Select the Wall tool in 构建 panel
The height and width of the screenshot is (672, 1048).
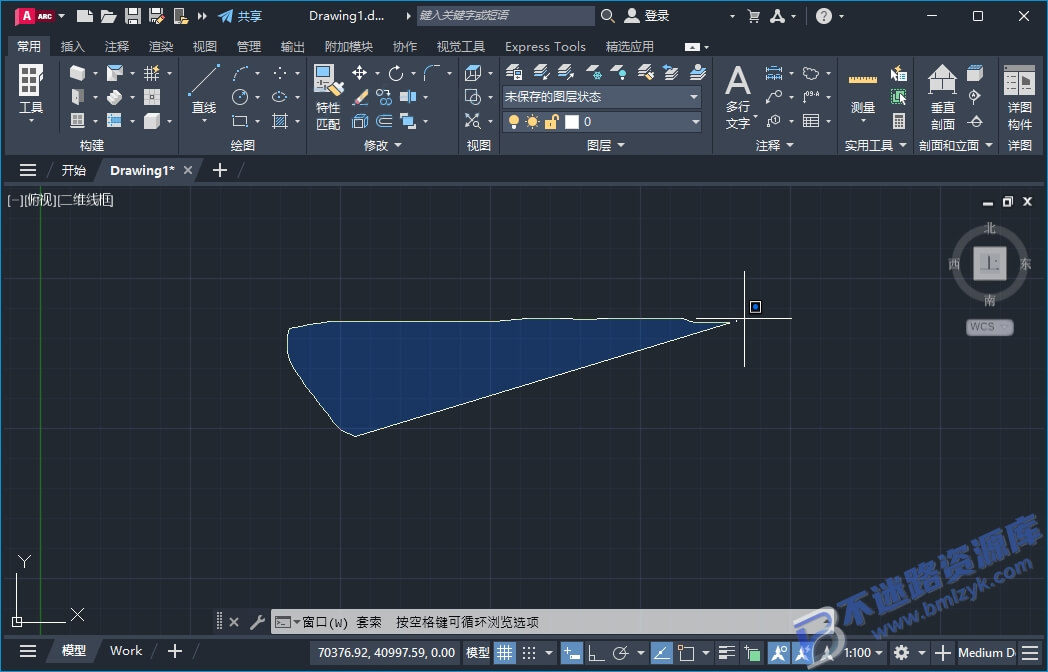[x=78, y=72]
